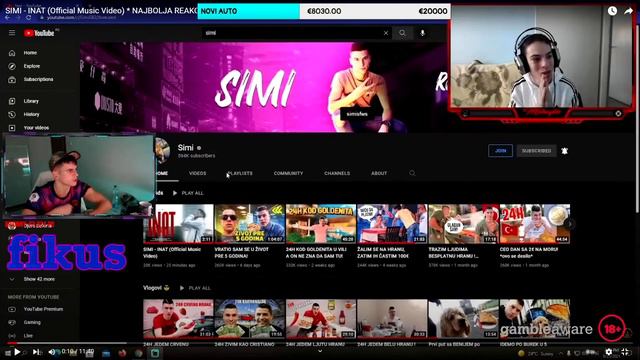
Task: Enter fullscreen via the player's corner icon
Action: coord(625,351)
